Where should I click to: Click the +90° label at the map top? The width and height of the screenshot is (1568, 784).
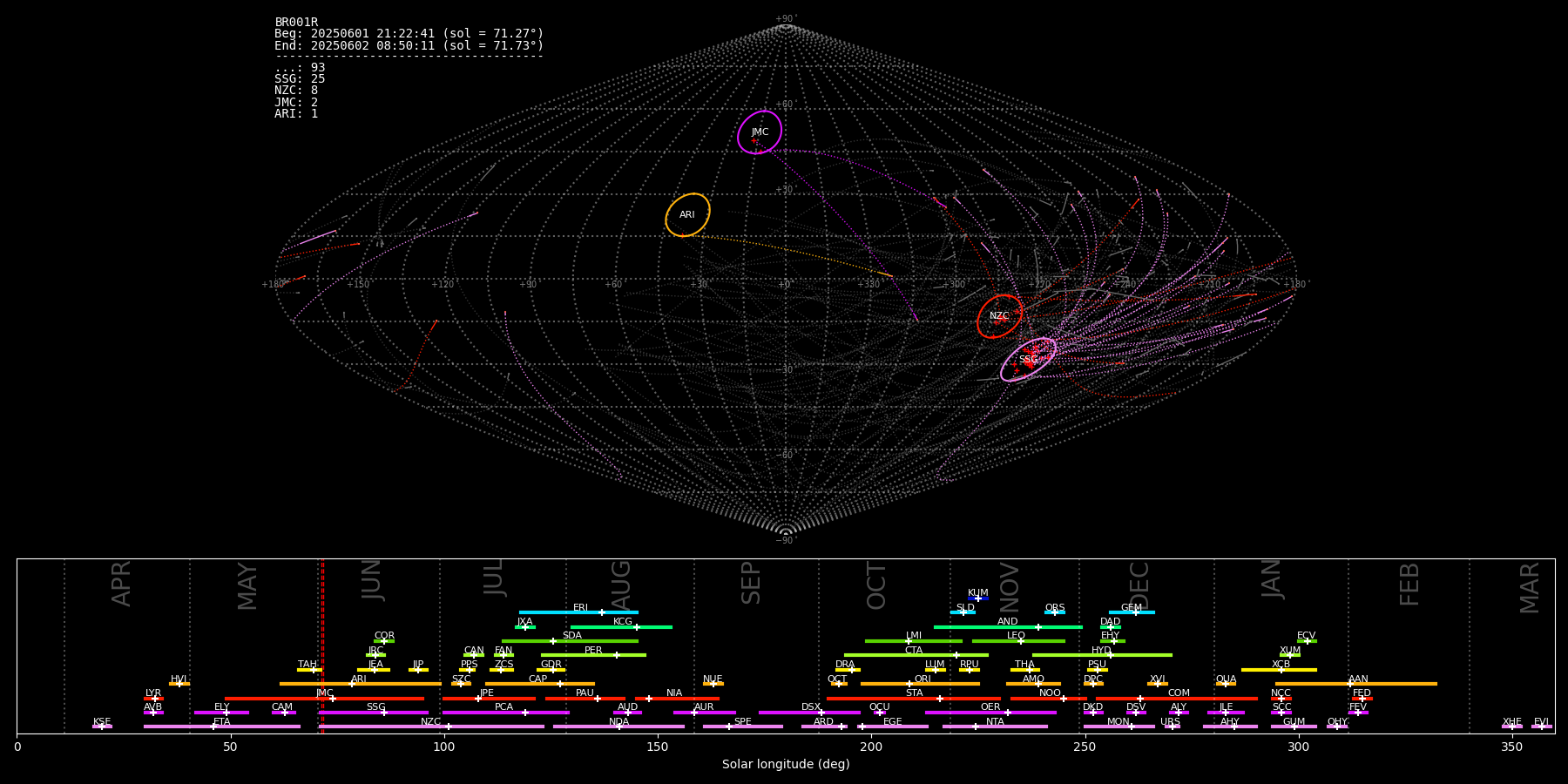coord(785,19)
